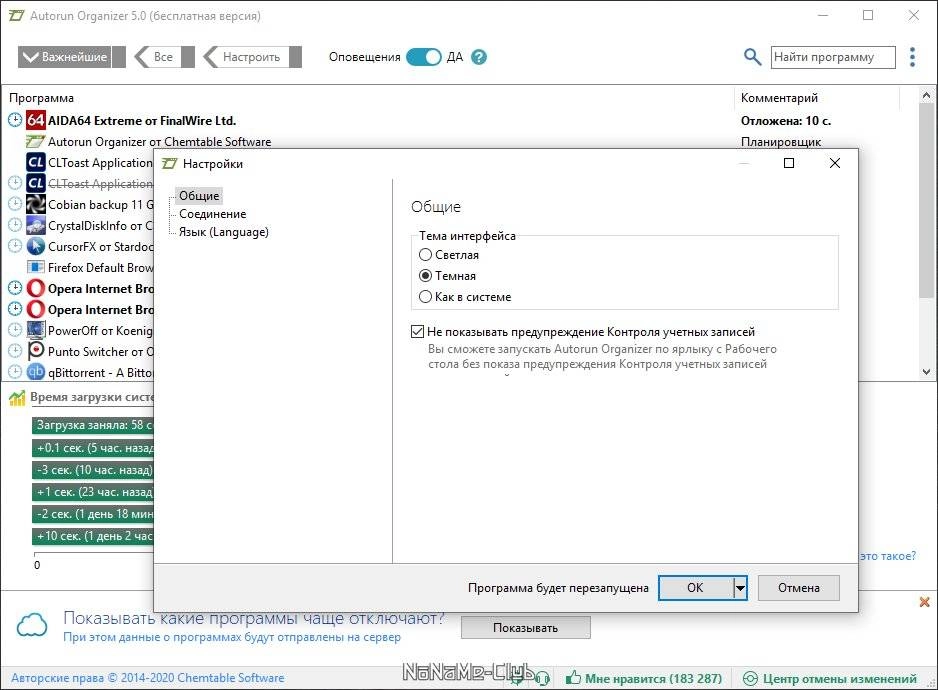Viewport: 938px width, 690px height.
Task: Click the cloud icon in bottom banner
Action: click(32, 625)
